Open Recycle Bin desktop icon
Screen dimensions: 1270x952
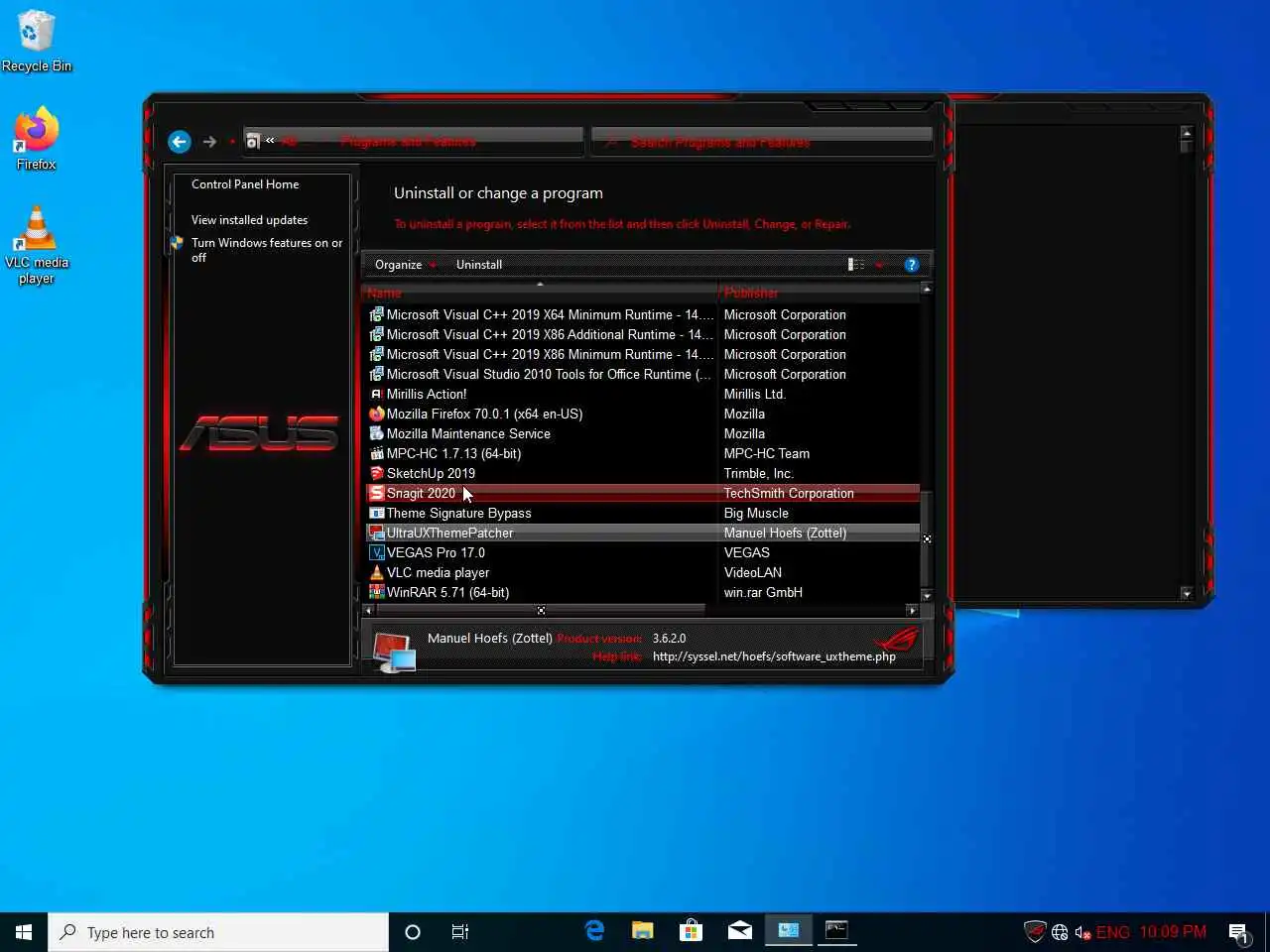[x=36, y=41]
